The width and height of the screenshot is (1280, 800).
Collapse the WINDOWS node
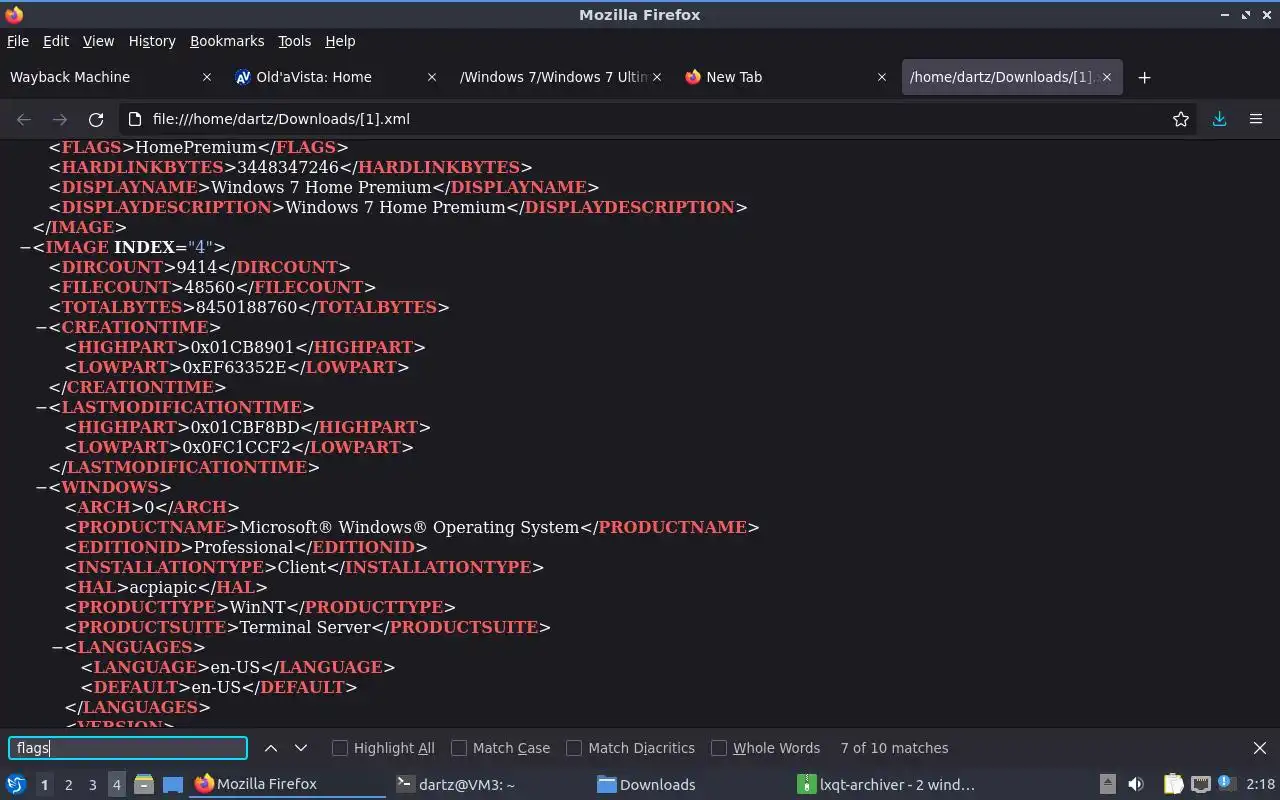[x=41, y=487]
